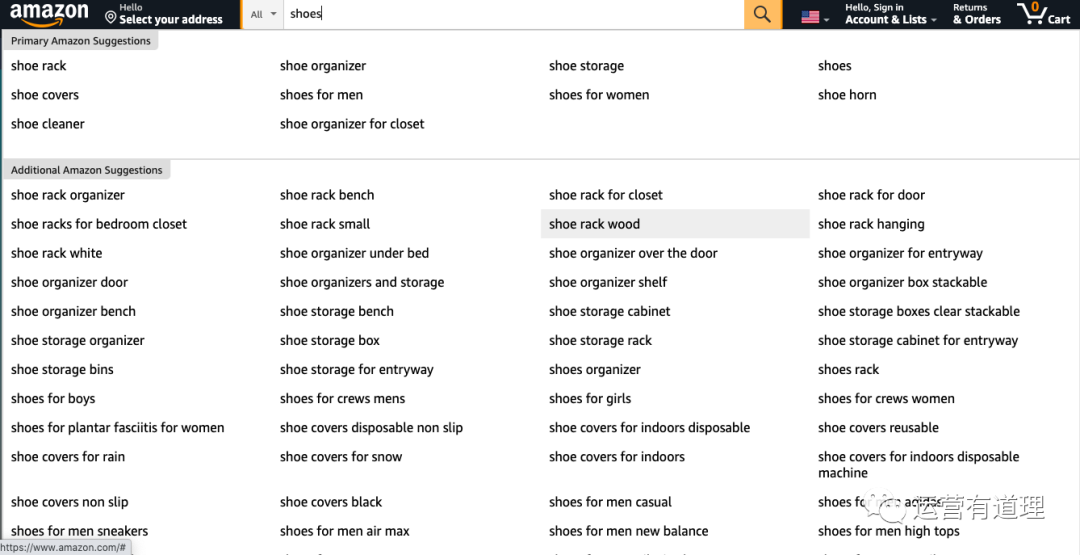1080x555 pixels.
Task: Choose the 'shoe rack wood' suggestion
Action: [594, 224]
